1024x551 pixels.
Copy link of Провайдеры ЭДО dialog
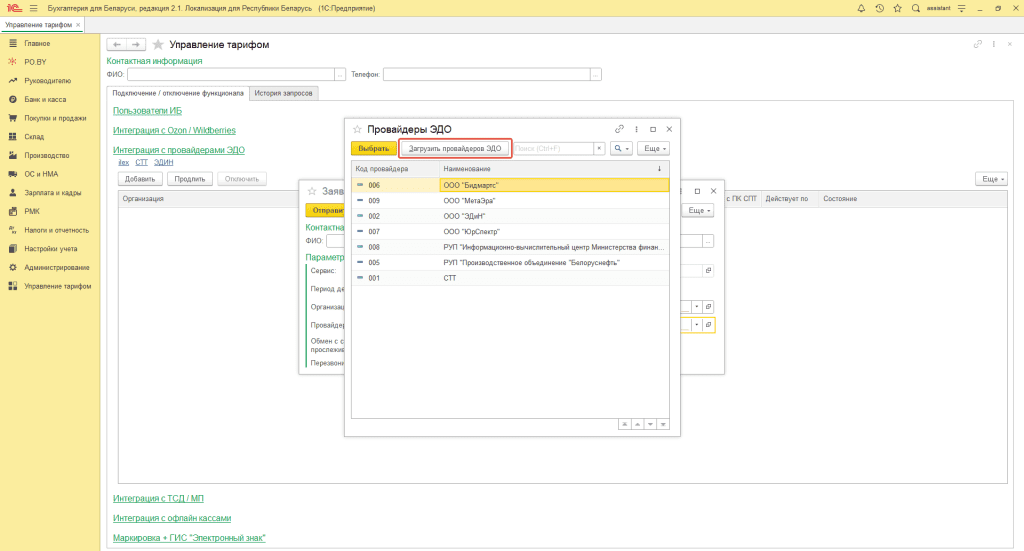pyautogui.click(x=620, y=129)
